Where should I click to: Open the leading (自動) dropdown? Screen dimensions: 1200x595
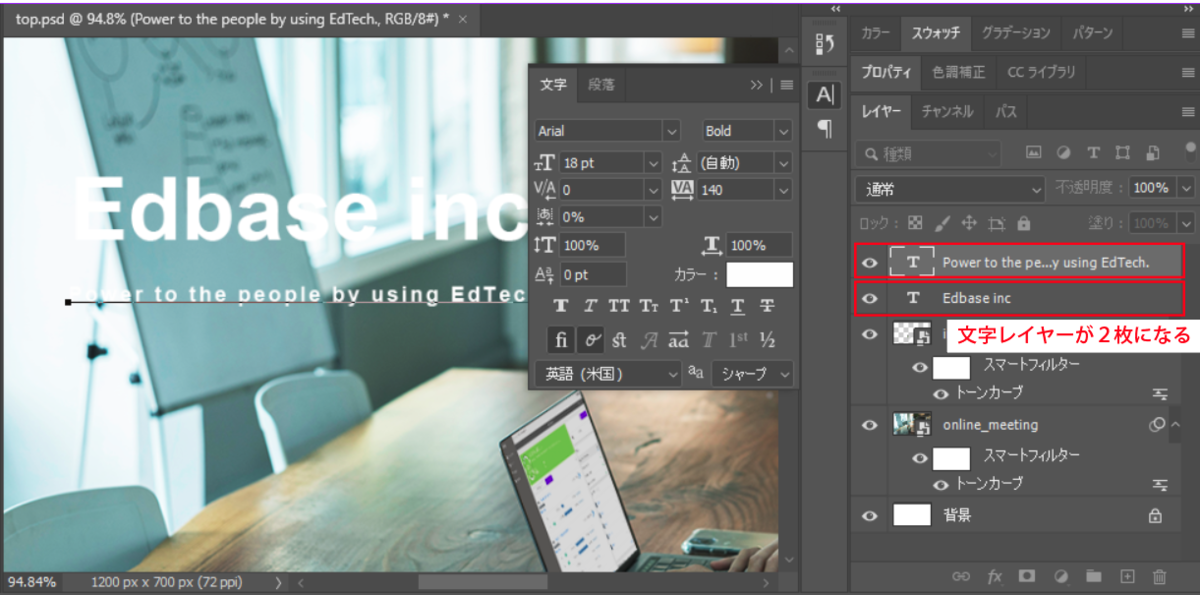point(784,162)
